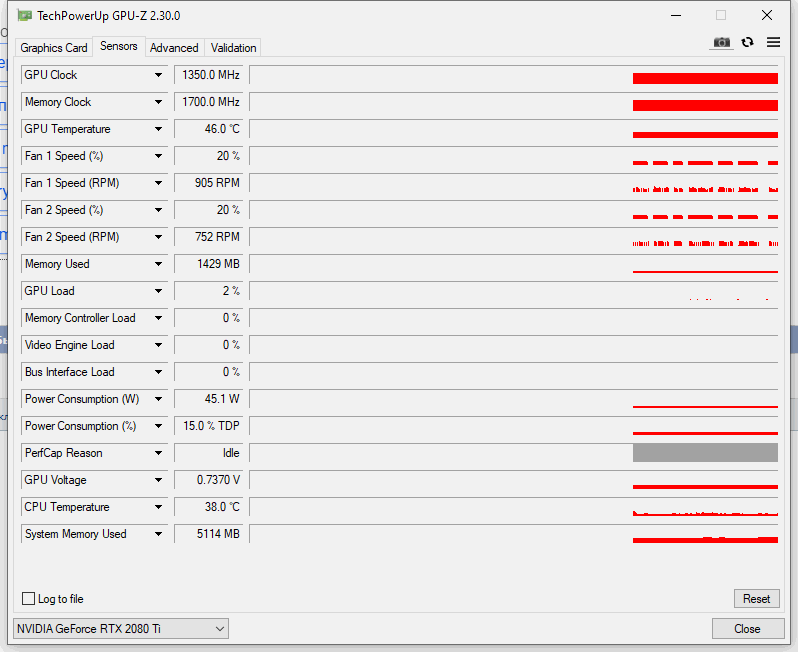Screen dimensions: 798x652
Task: Open the GPU Voltage sensor dropdown
Action: (x=158, y=479)
